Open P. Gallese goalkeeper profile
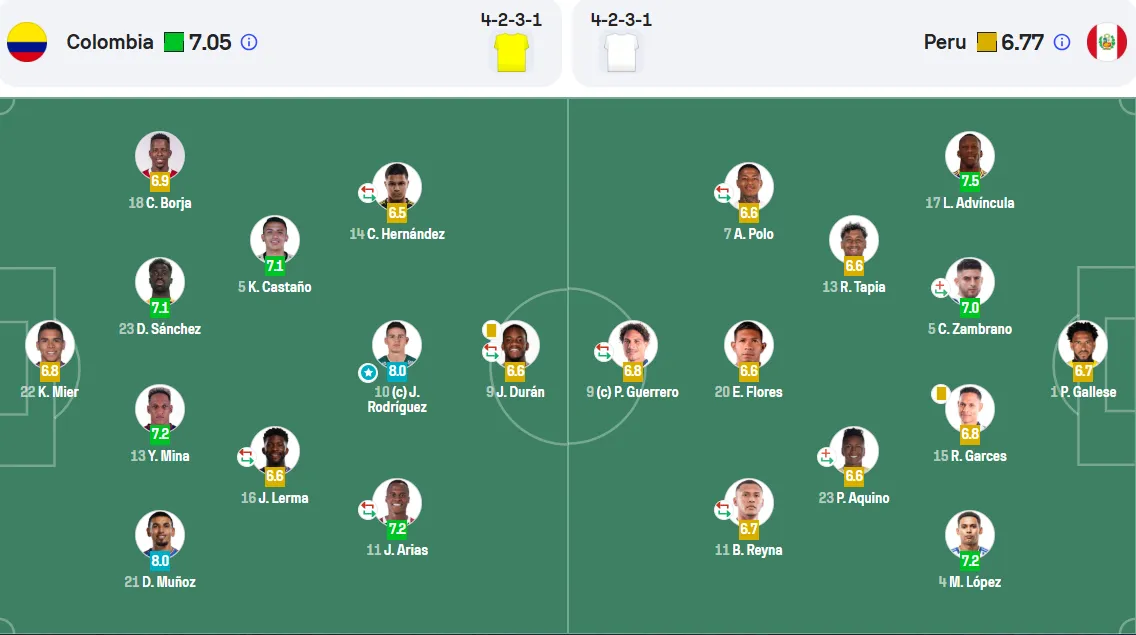The height and width of the screenshot is (635, 1136). click(1082, 345)
